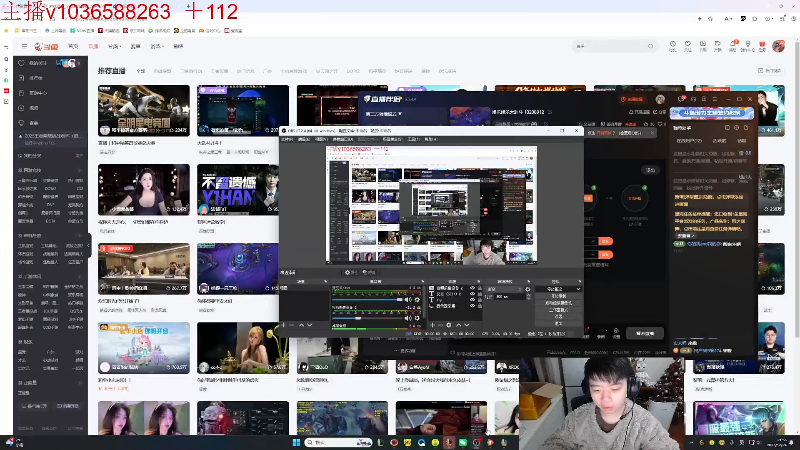Open the Douyu hamburger menu icon
Viewport: 800px width, 450px height.
[x=24, y=46]
